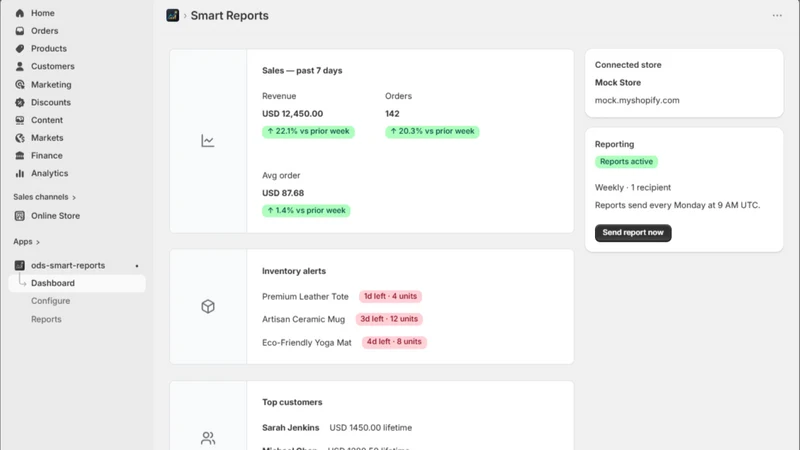
Task: Click the 22.1% vs prior week badge
Action: [308, 132]
